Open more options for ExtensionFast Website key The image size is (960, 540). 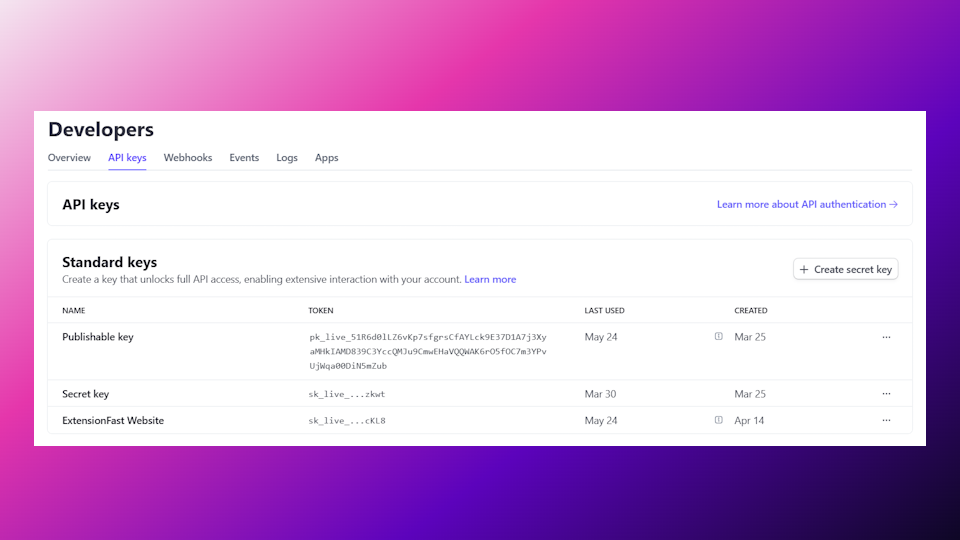886,421
